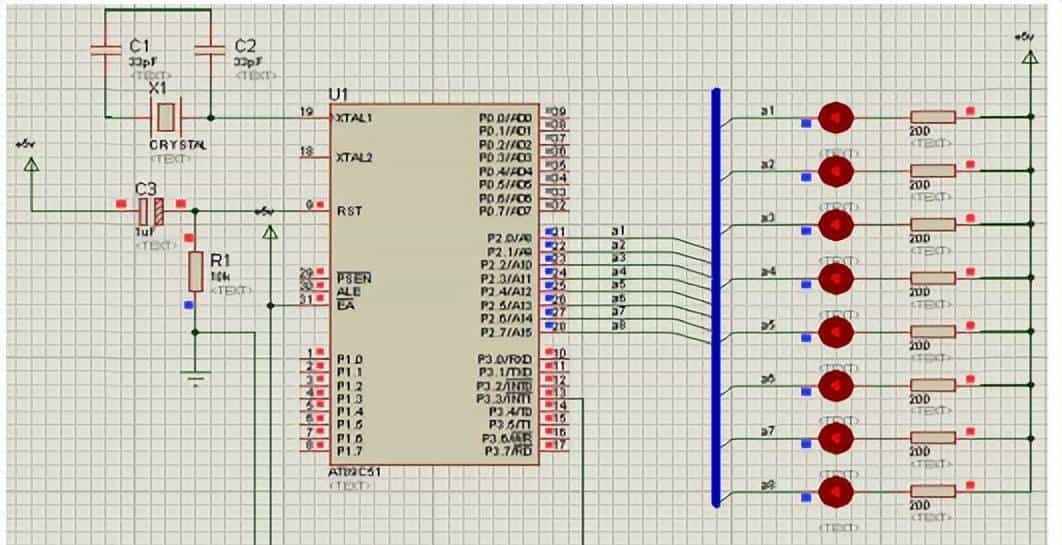
Task: Select the C2 capacitor symbol
Action: (210, 50)
